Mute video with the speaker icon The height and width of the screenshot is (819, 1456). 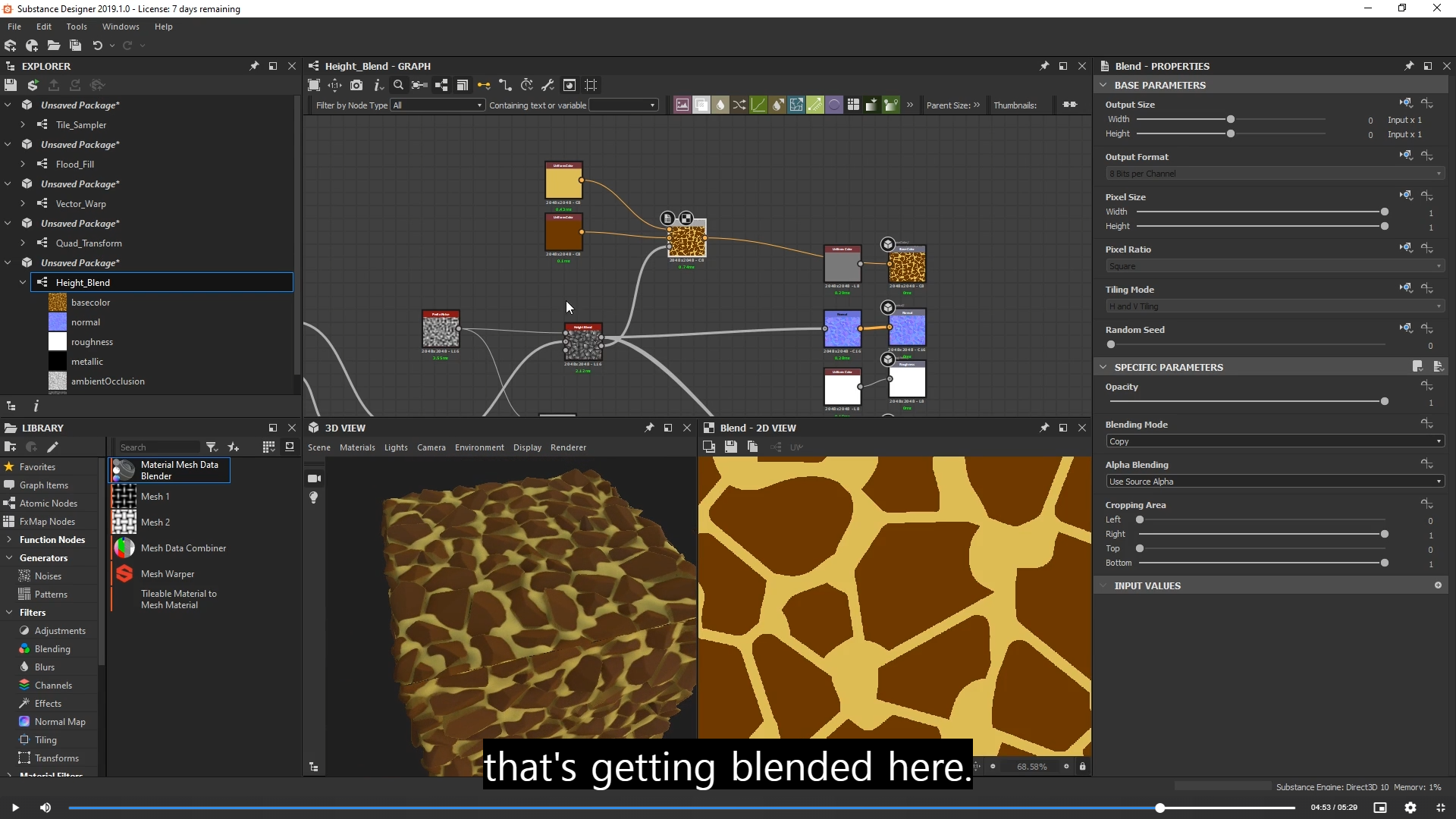click(x=45, y=808)
